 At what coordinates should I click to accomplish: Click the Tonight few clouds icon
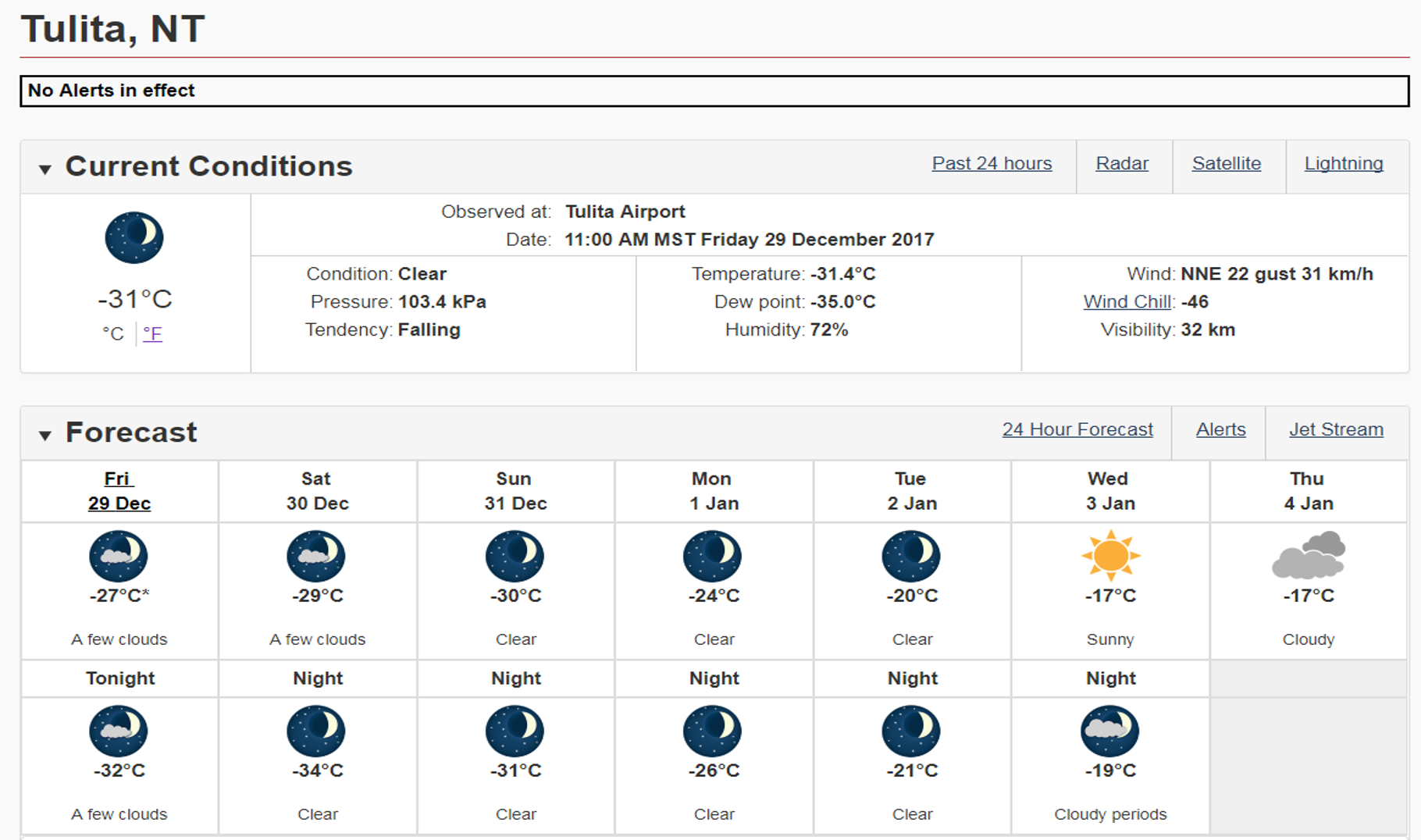tap(119, 731)
